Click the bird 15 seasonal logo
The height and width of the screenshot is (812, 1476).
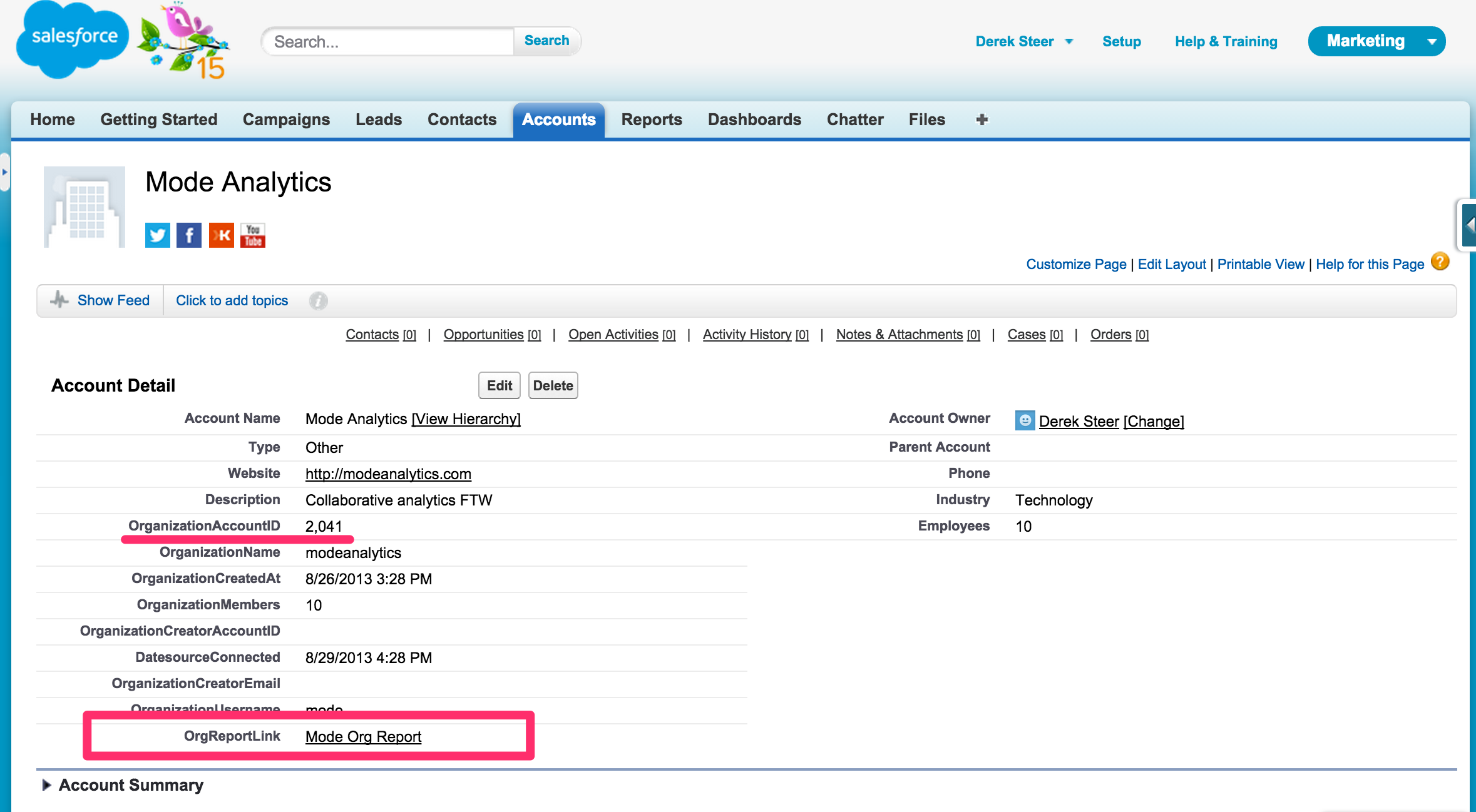click(183, 41)
